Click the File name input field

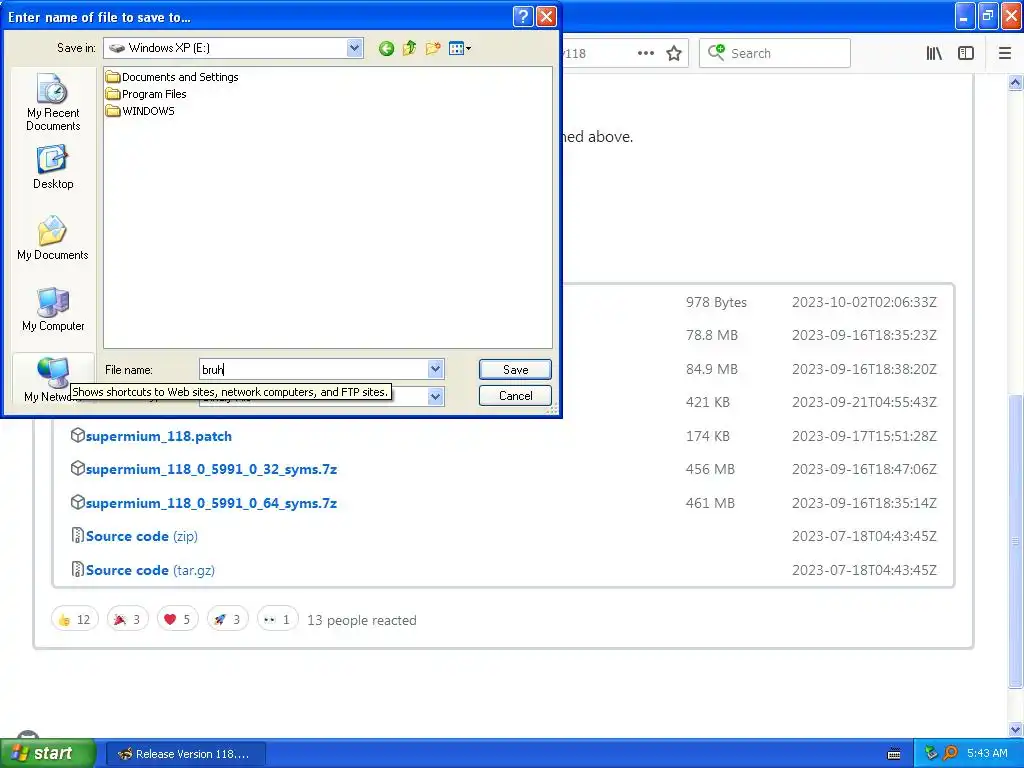[313, 370]
